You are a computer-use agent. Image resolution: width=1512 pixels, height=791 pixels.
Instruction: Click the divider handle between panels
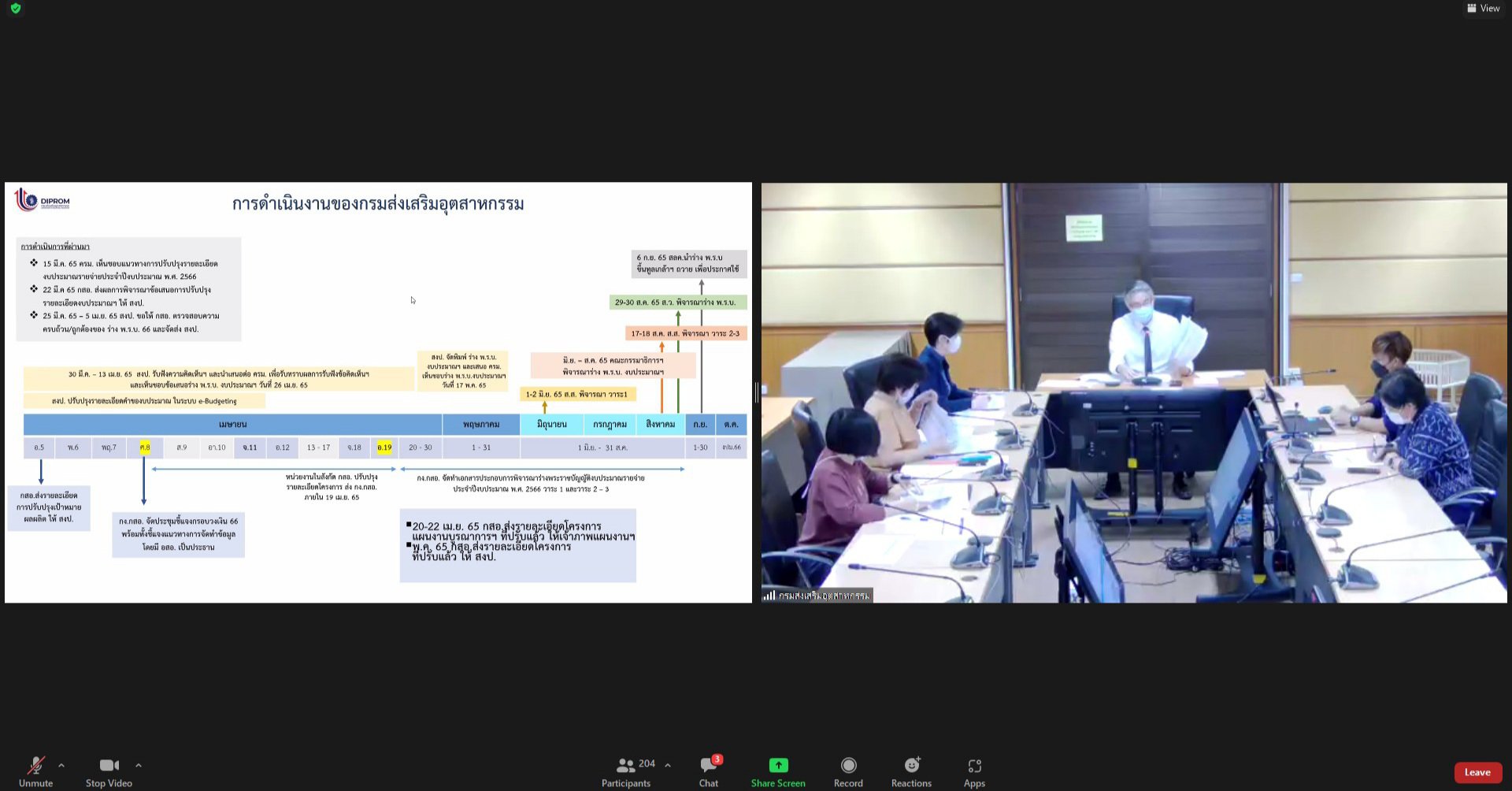tap(757, 392)
